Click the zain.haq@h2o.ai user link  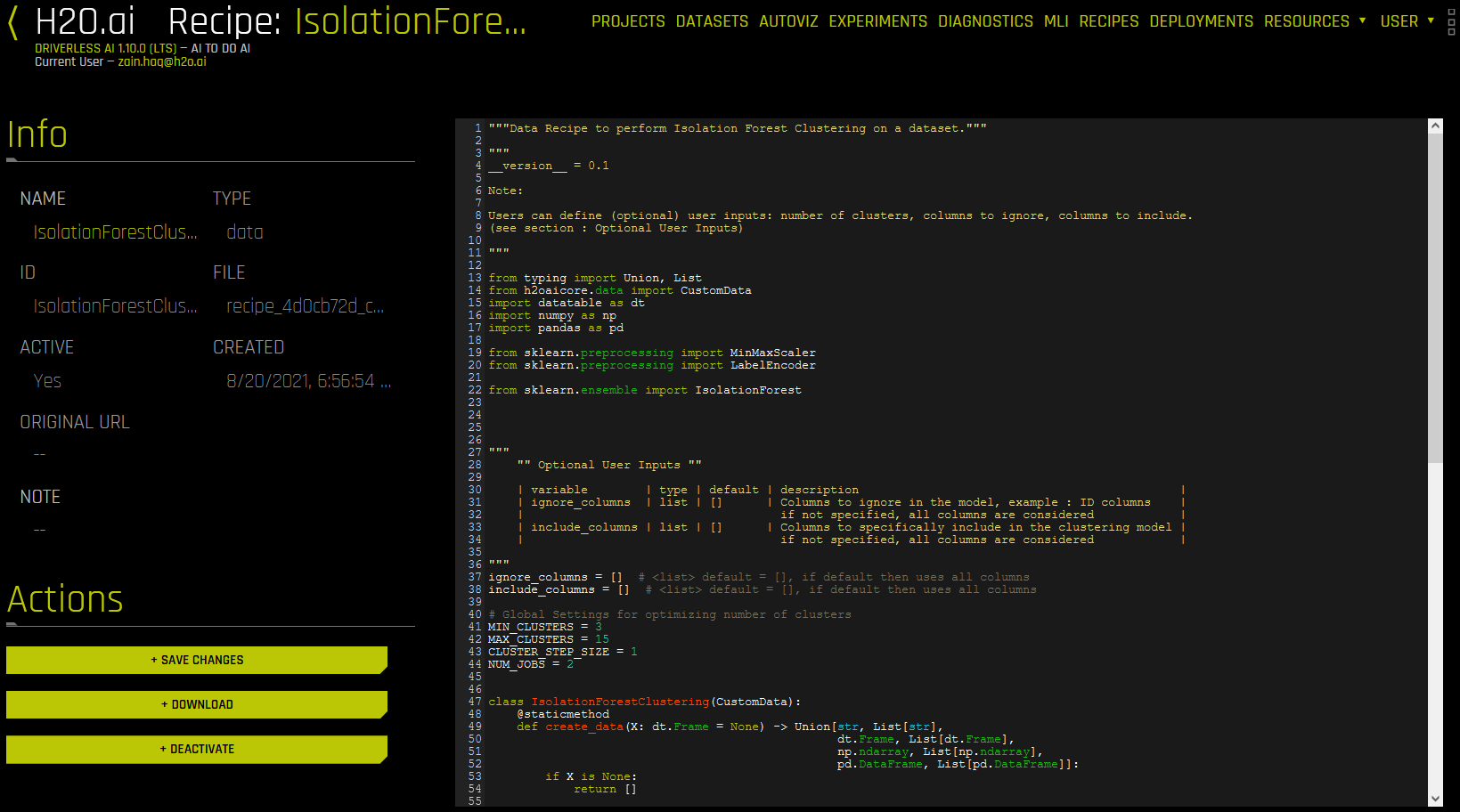pyautogui.click(x=162, y=61)
